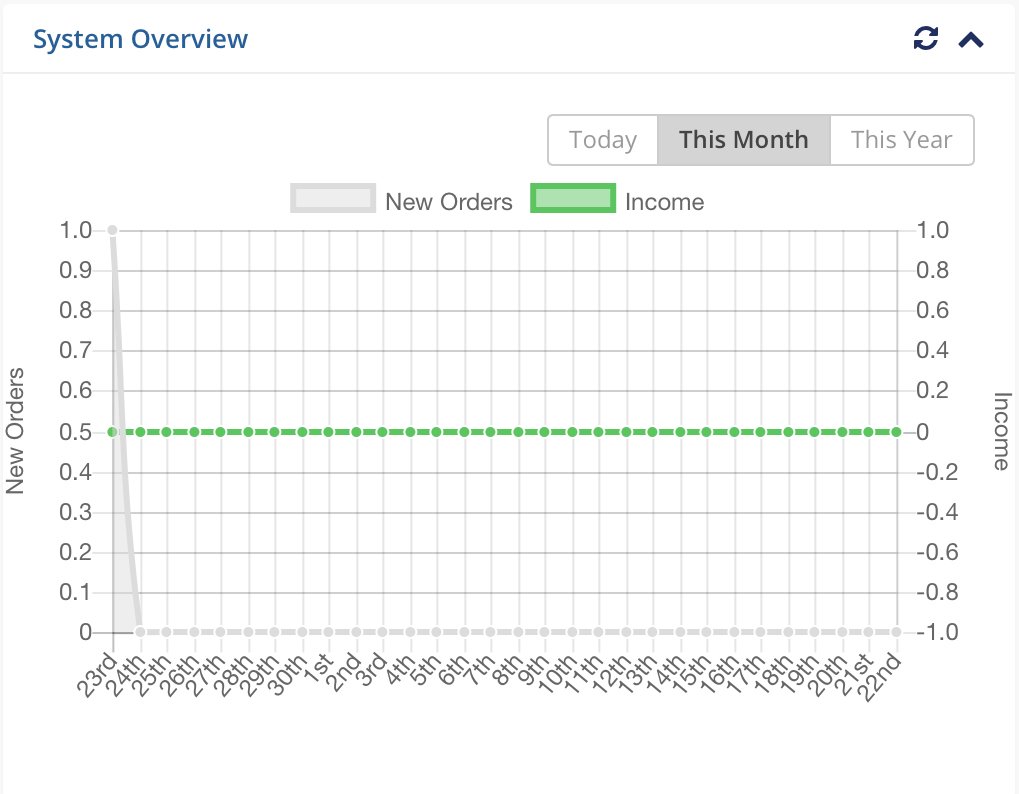Viewport: 1019px width, 794px height.
Task: Click the green Income legend swatch
Action: (x=573, y=198)
